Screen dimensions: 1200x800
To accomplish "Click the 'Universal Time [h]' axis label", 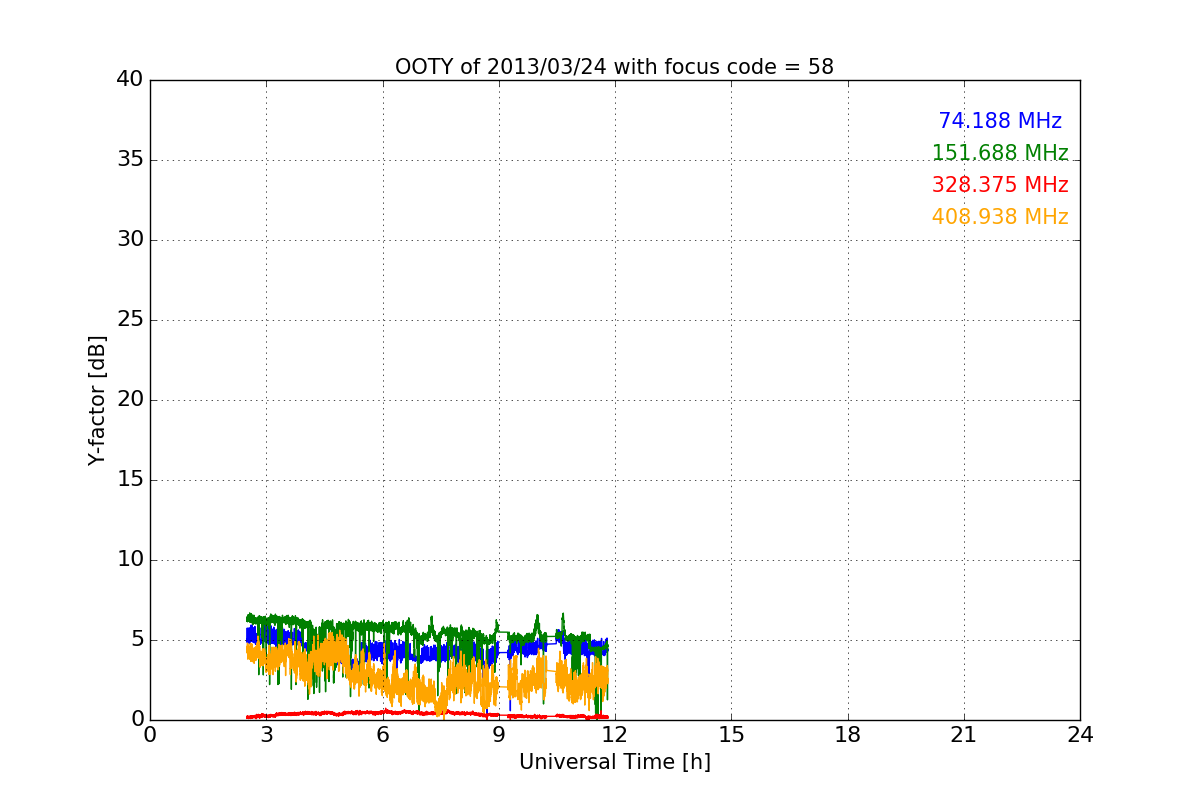I will coord(614,762).
